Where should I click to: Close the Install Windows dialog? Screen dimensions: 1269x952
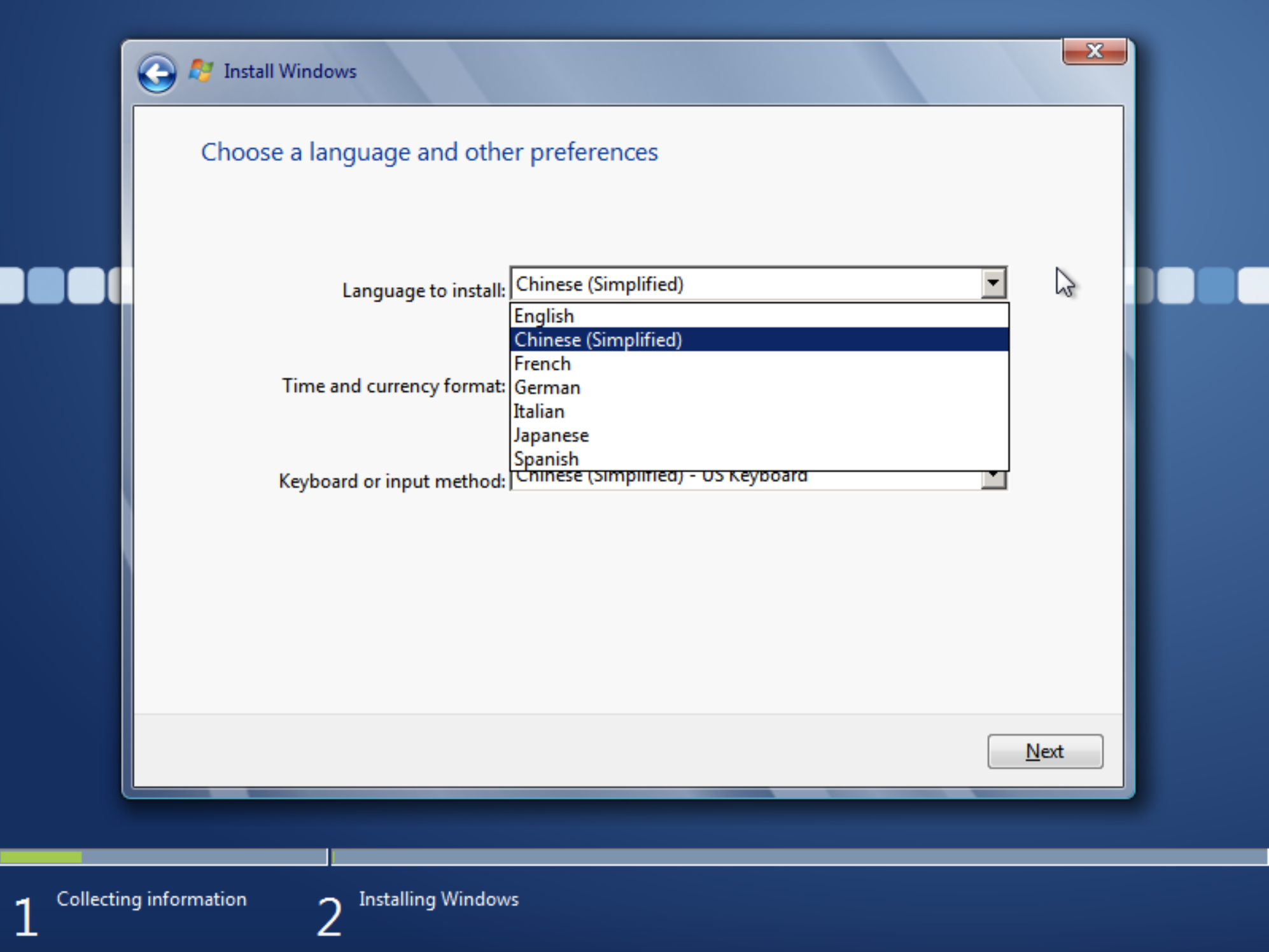click(1094, 51)
